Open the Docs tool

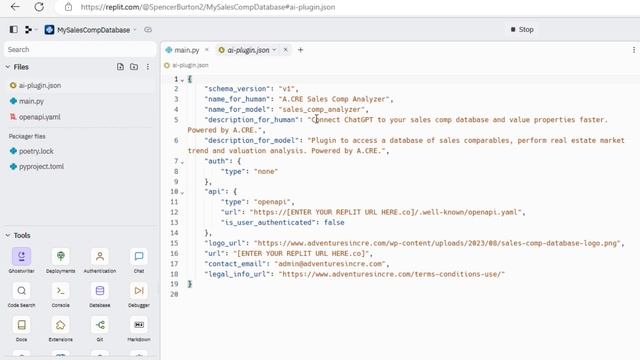pos(21,329)
